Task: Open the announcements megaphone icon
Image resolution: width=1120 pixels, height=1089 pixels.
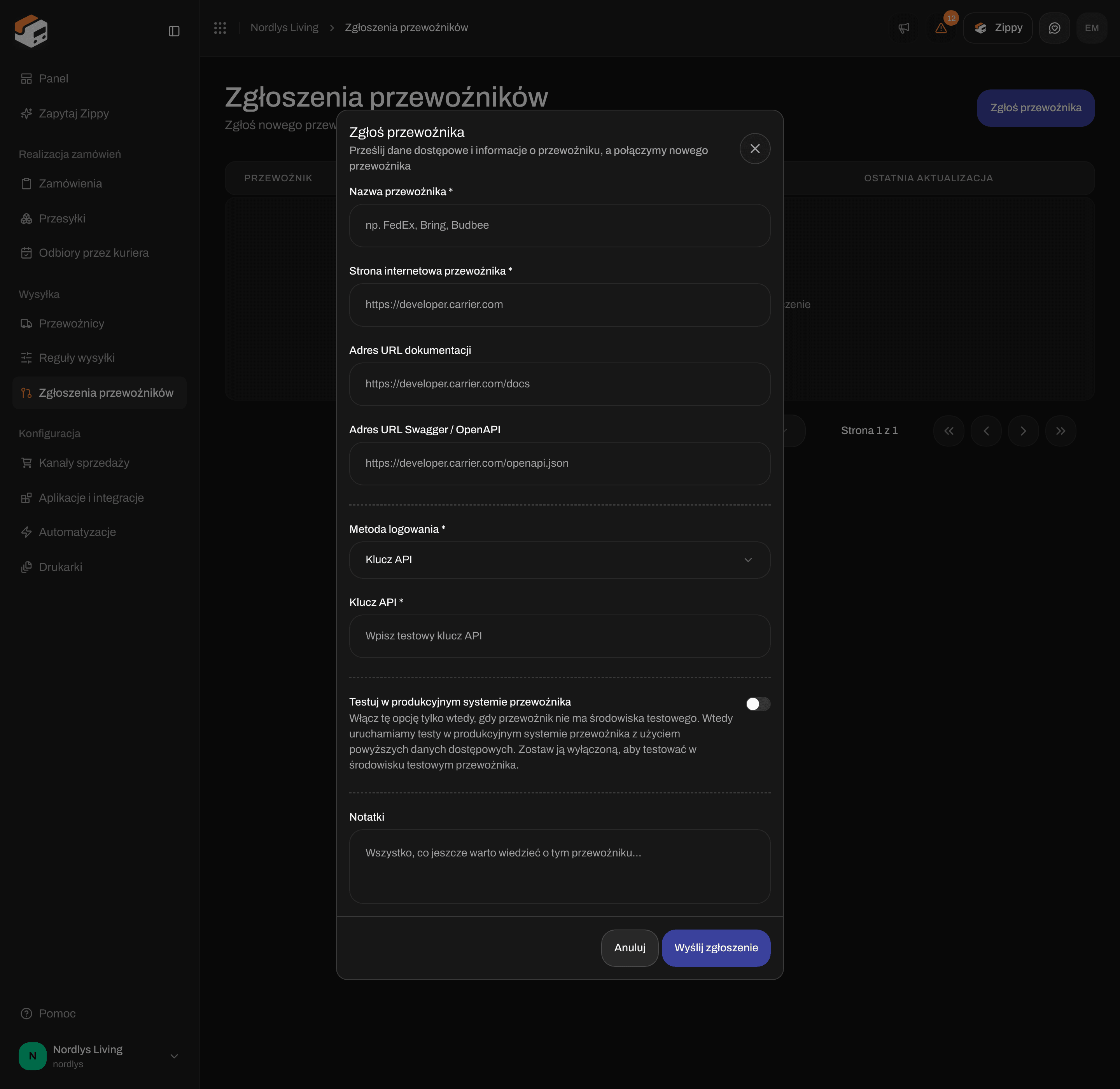Action: [x=904, y=28]
